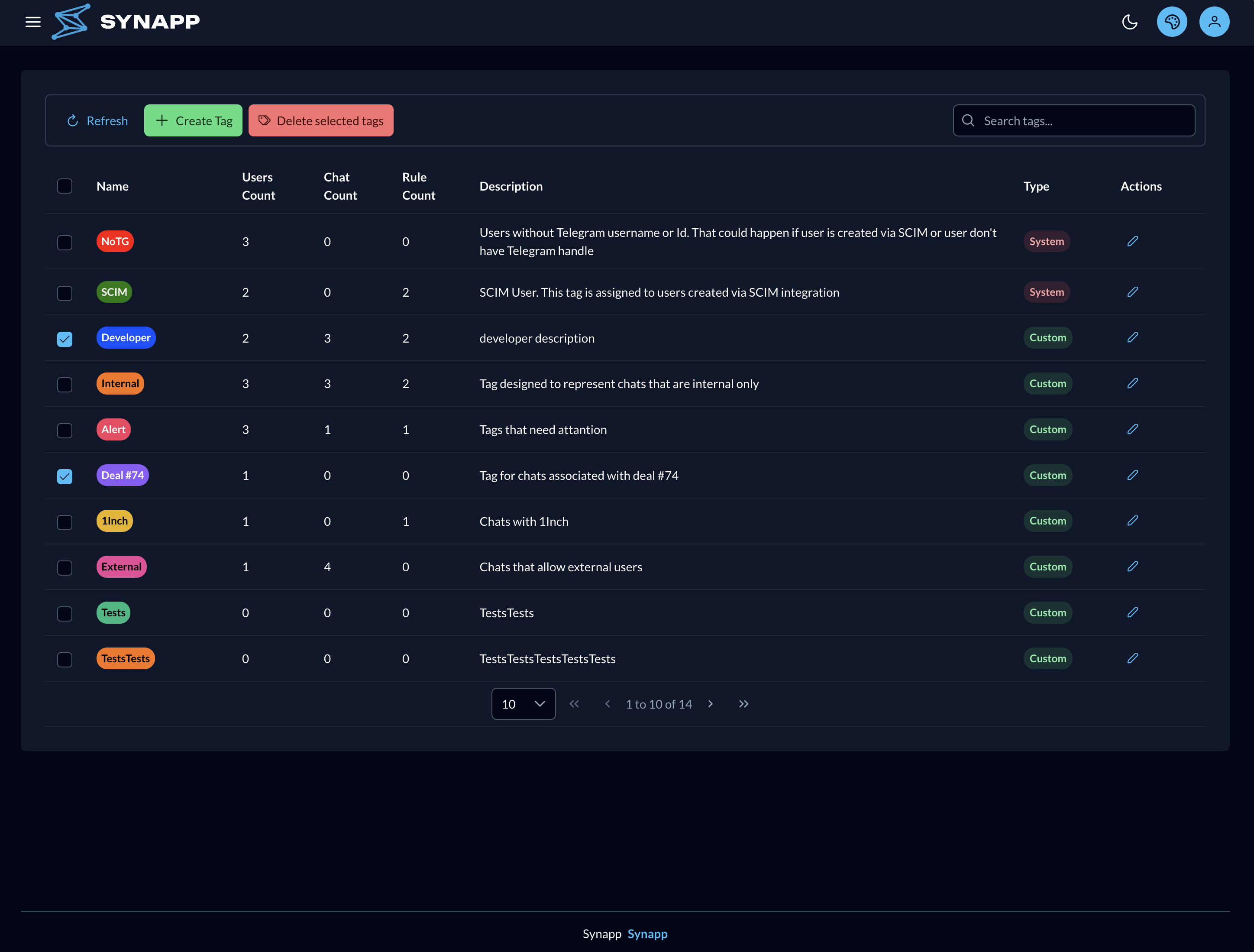The width and height of the screenshot is (1254, 952).
Task: Go to previous page arrow
Action: click(607, 704)
